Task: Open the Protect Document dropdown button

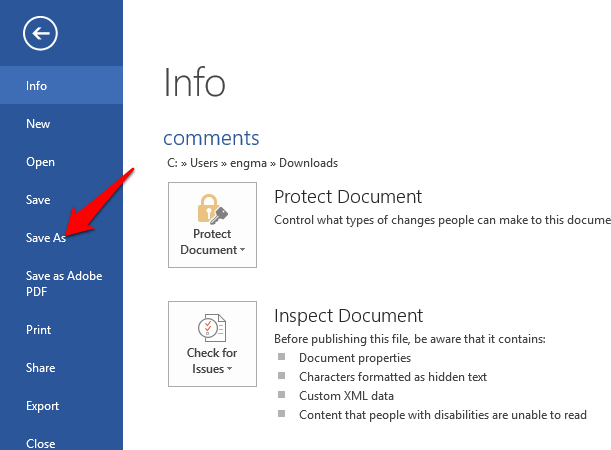Action: pos(212,225)
